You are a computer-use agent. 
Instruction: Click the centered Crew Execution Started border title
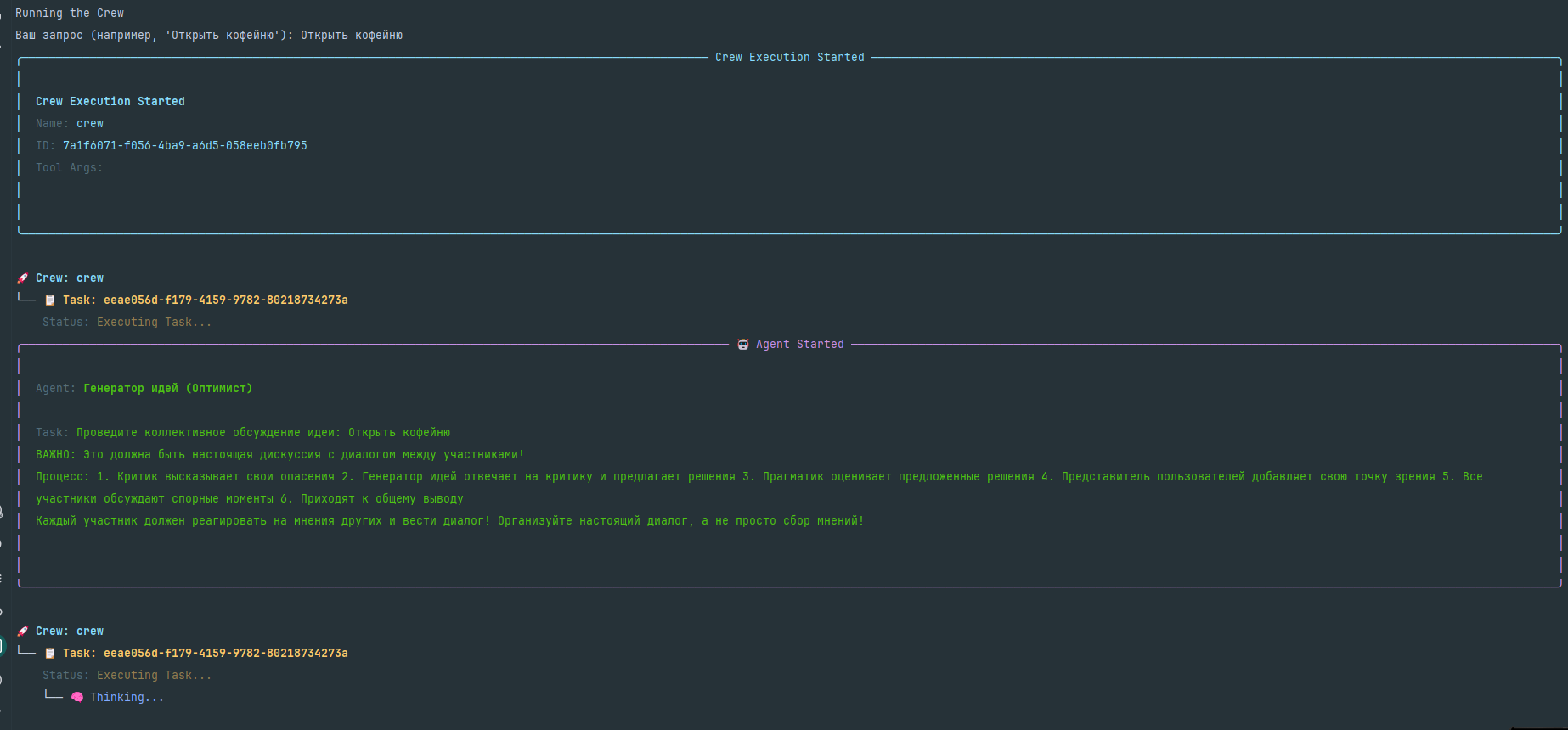pos(789,58)
